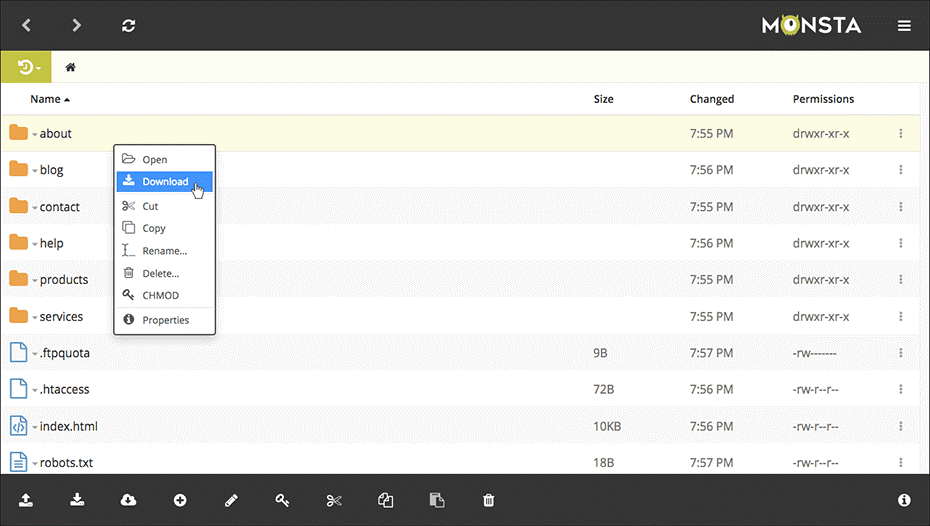Screen dimensions: 930x526
Task: Expand the arrow beside blog folder
Action: [x=35, y=171]
